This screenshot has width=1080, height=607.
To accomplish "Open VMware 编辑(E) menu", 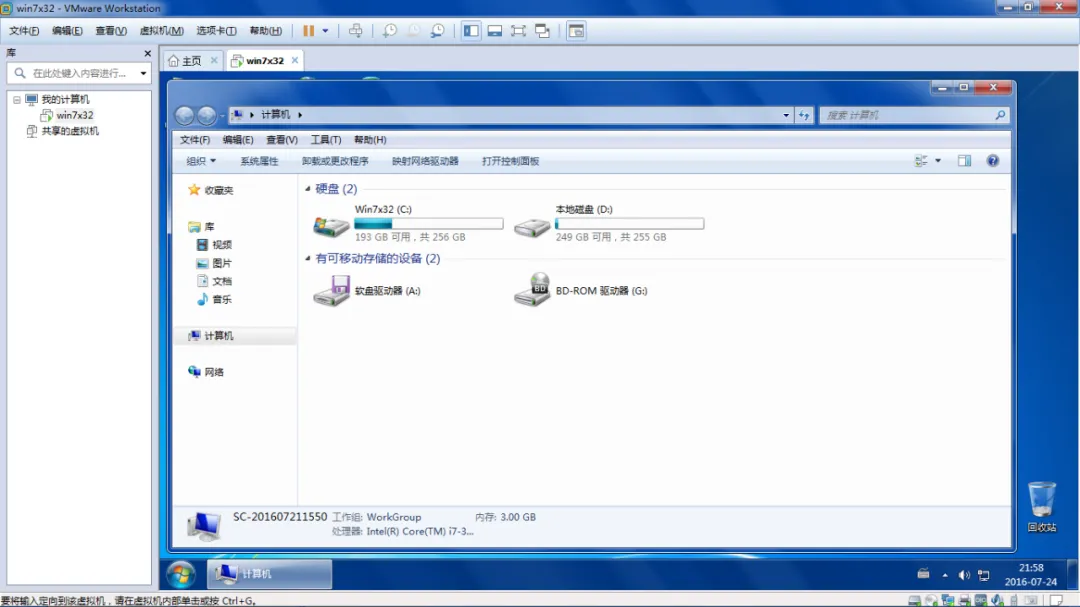I will click(x=67, y=31).
